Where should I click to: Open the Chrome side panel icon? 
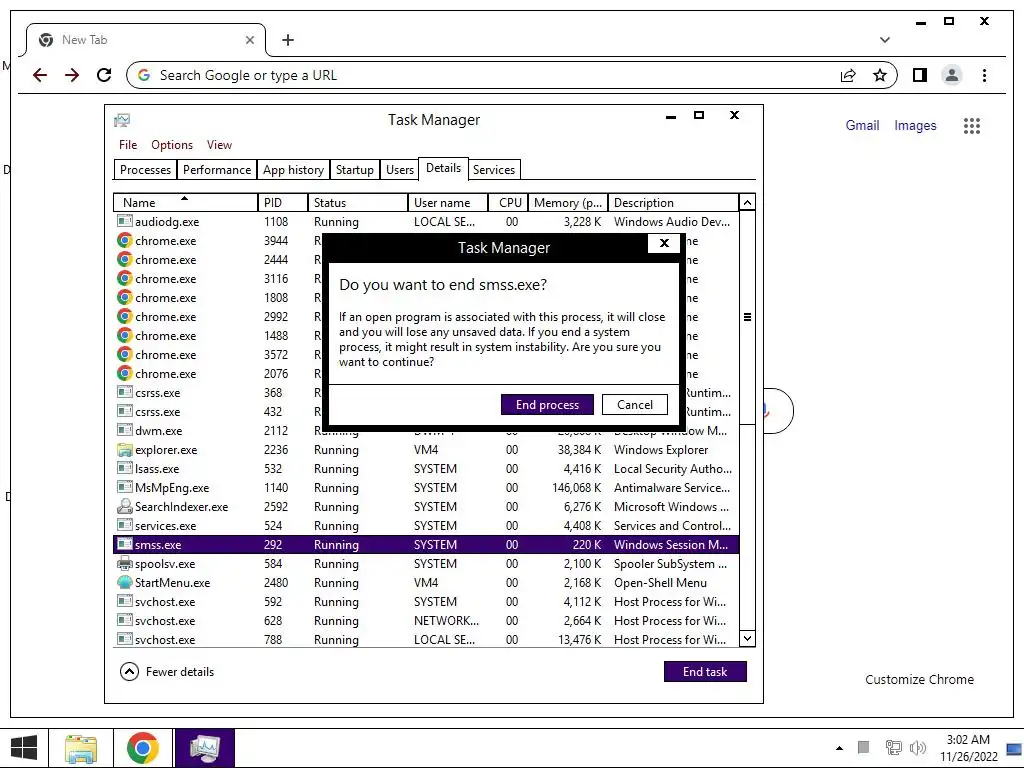click(920, 75)
